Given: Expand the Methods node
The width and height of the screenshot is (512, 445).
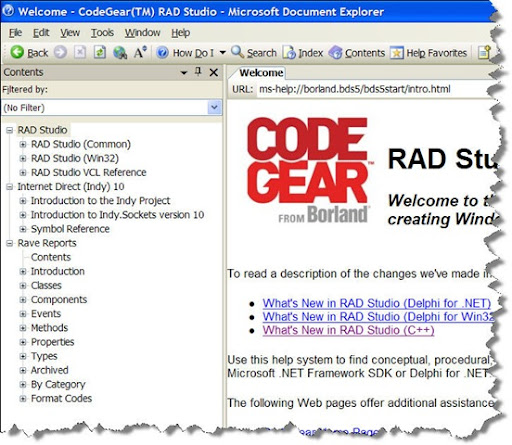Looking at the screenshot, I should 23,328.
